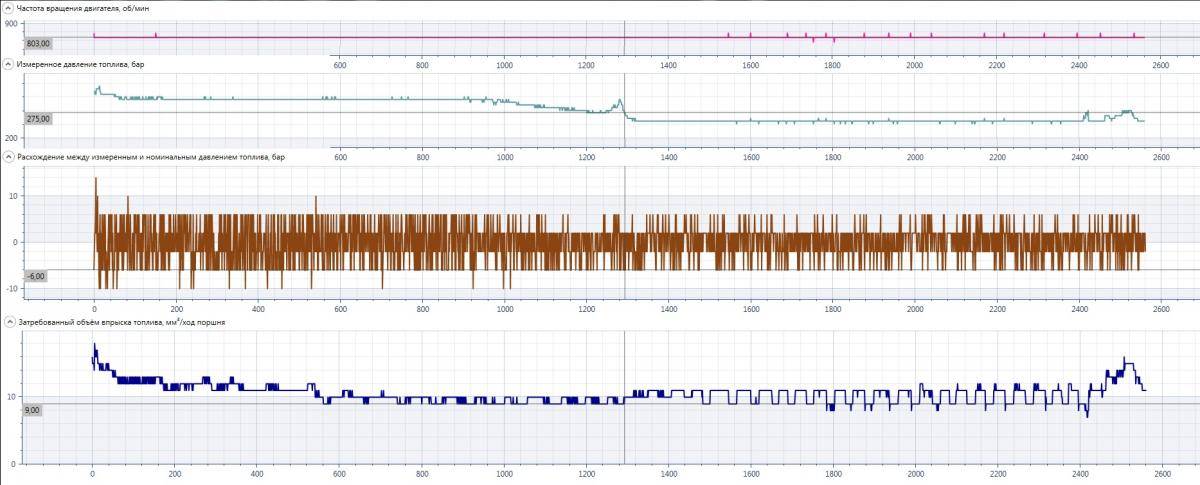Viewport: 1200px width, 485px height.
Task: Click the 1800 tick on the fuel pressure axis
Action: coord(832,157)
